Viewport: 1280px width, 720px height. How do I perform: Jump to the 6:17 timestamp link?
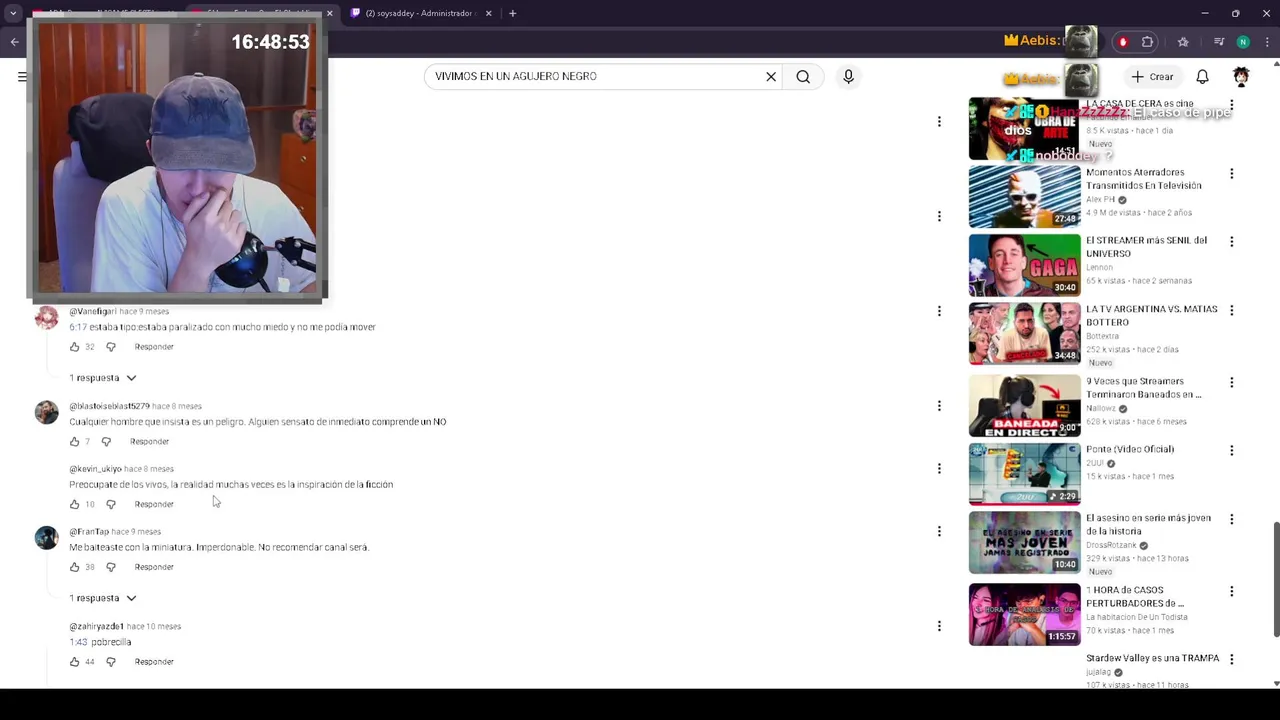[78, 327]
